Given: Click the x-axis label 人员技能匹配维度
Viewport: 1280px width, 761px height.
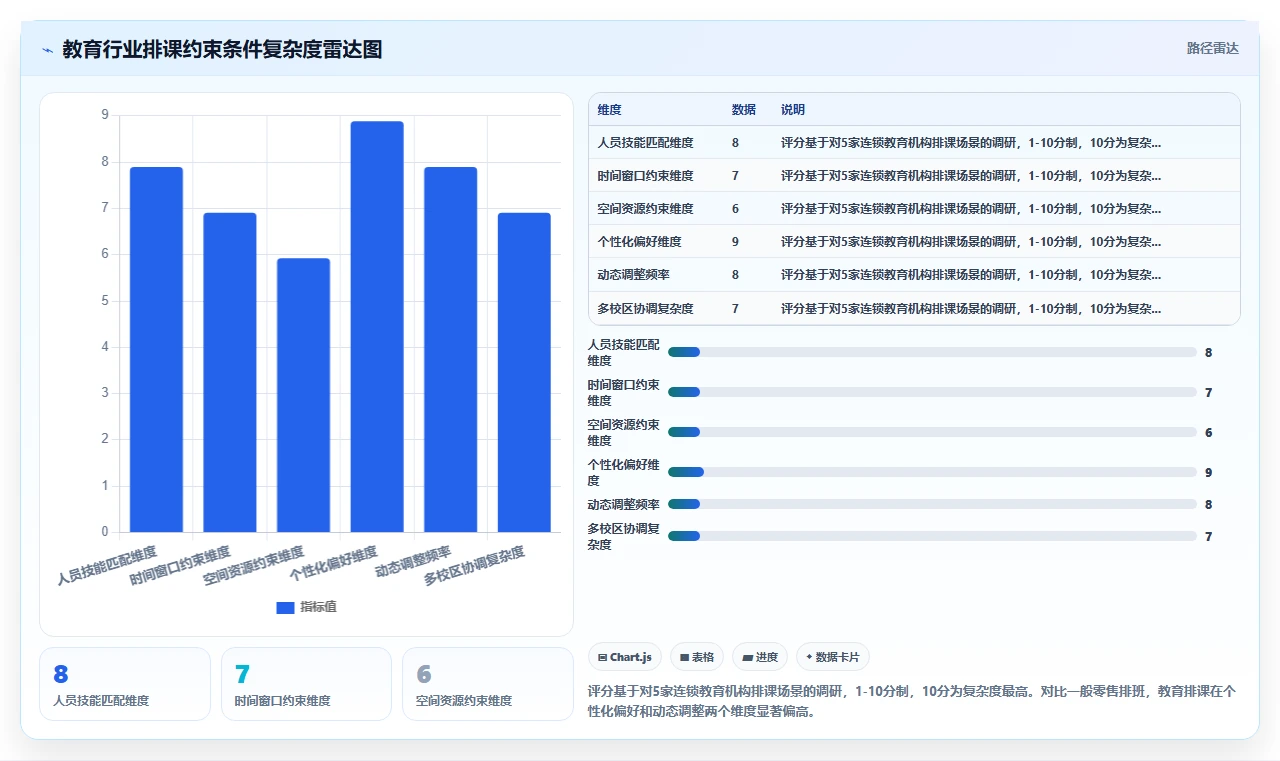Looking at the screenshot, I should pos(107,565).
